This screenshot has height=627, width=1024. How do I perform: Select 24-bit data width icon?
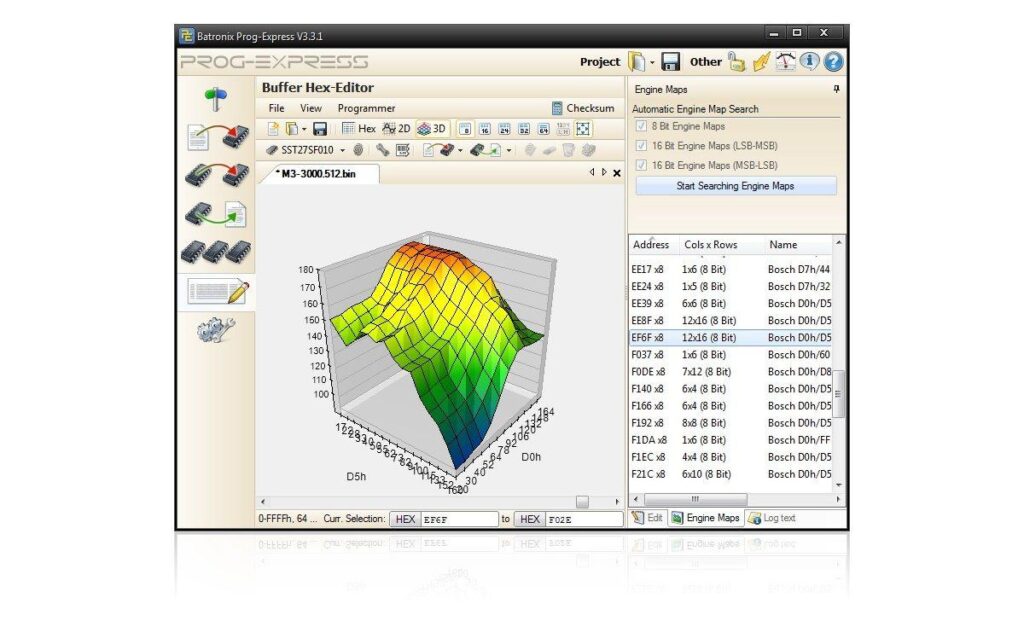[x=504, y=129]
